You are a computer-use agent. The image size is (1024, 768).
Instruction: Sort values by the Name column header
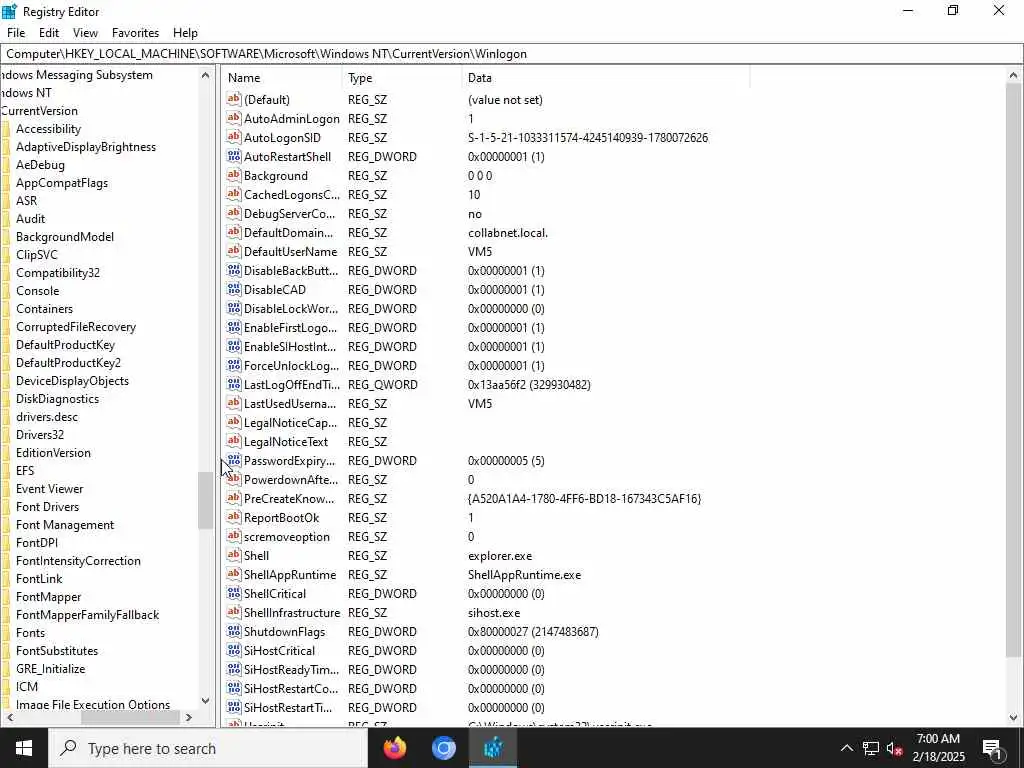[x=281, y=78]
